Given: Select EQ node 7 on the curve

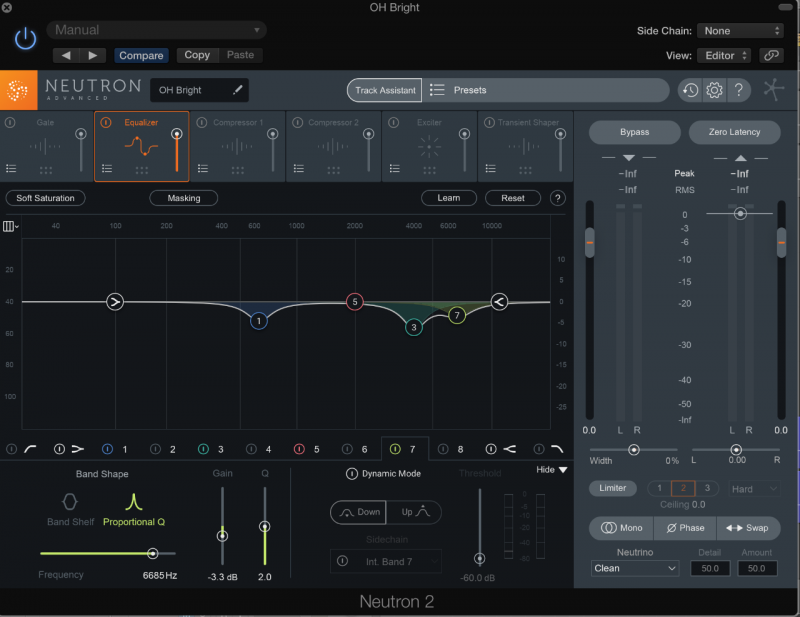Looking at the screenshot, I should [457, 315].
